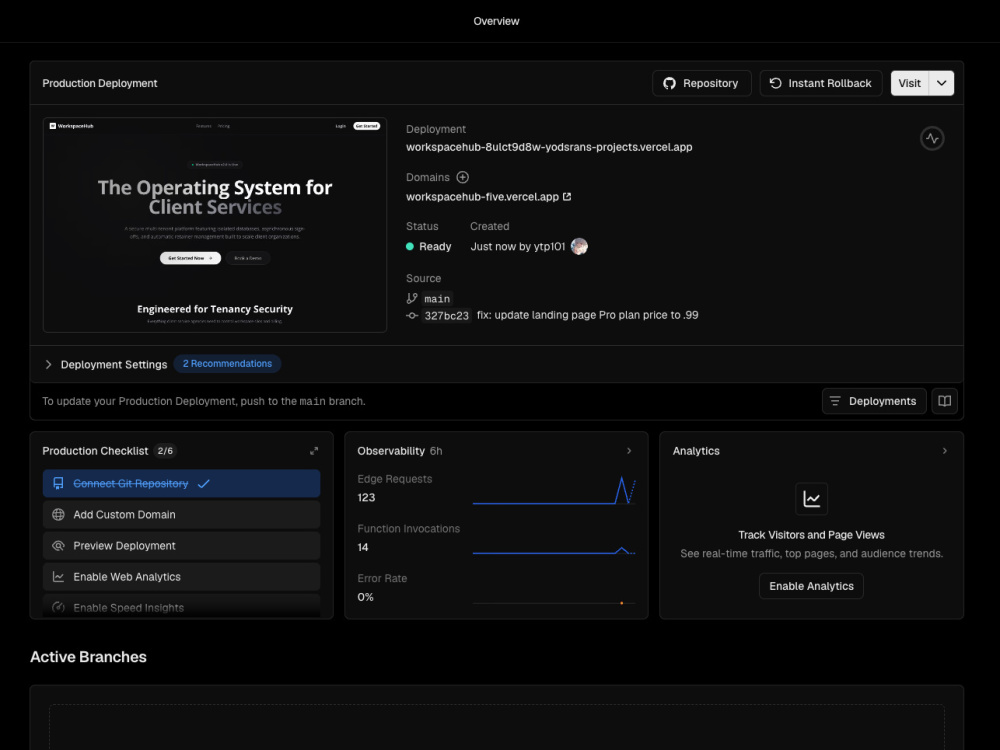Open the main branch source
The width and height of the screenshot is (1000, 750).
point(437,298)
